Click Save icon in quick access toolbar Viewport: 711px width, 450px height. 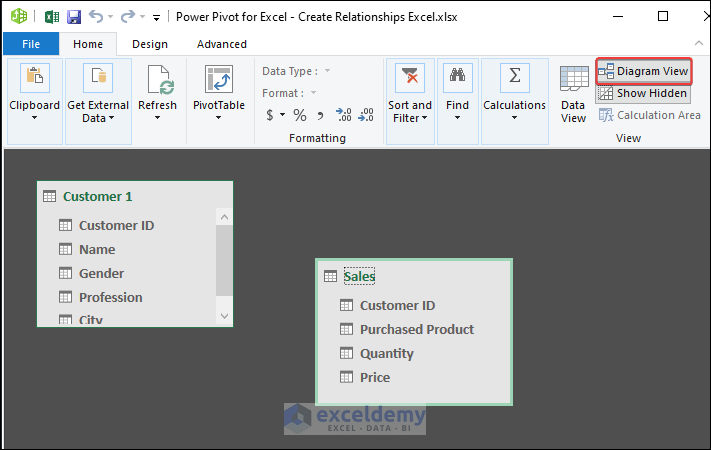(74, 17)
